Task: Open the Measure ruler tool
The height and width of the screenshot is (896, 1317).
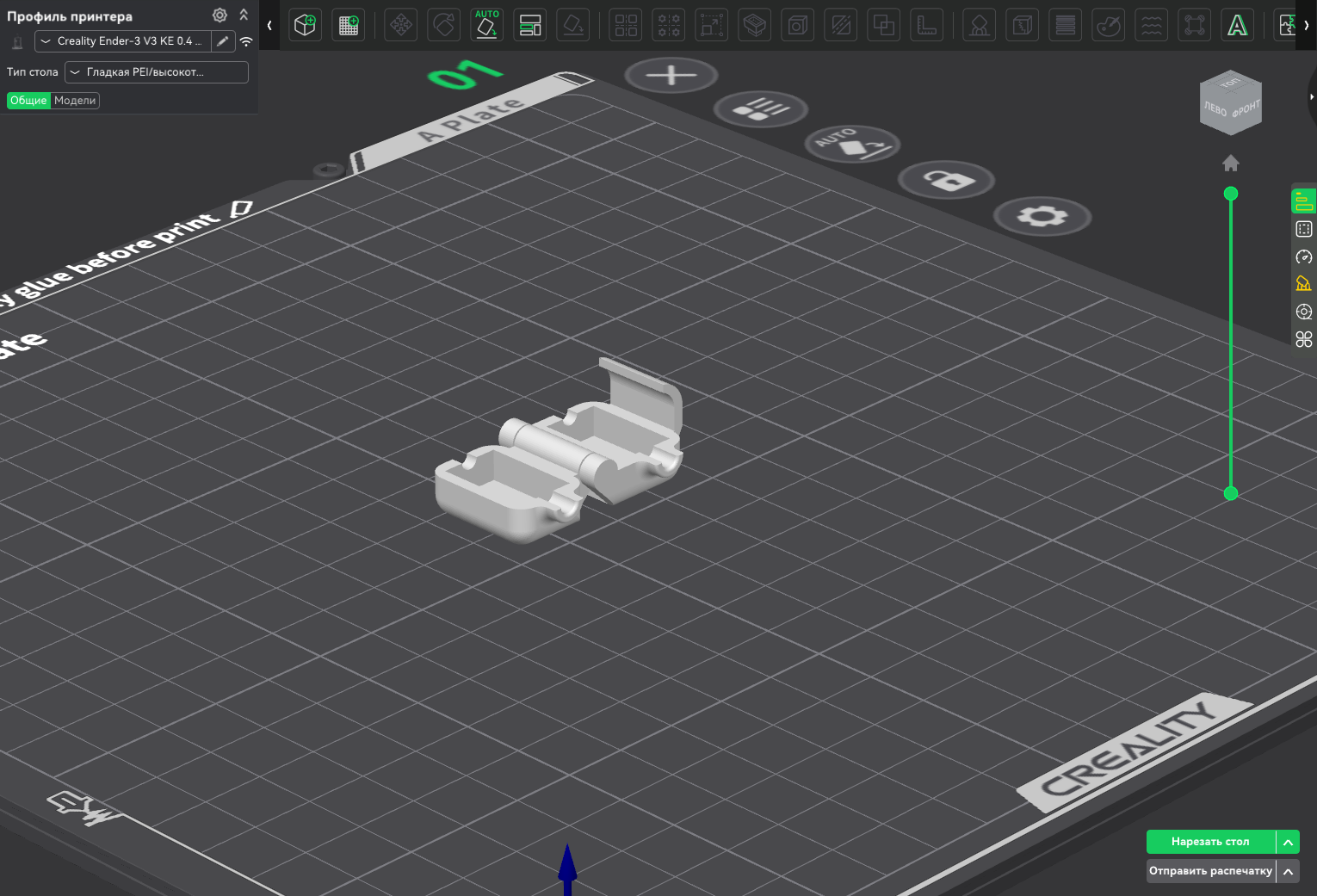Action: click(x=927, y=25)
